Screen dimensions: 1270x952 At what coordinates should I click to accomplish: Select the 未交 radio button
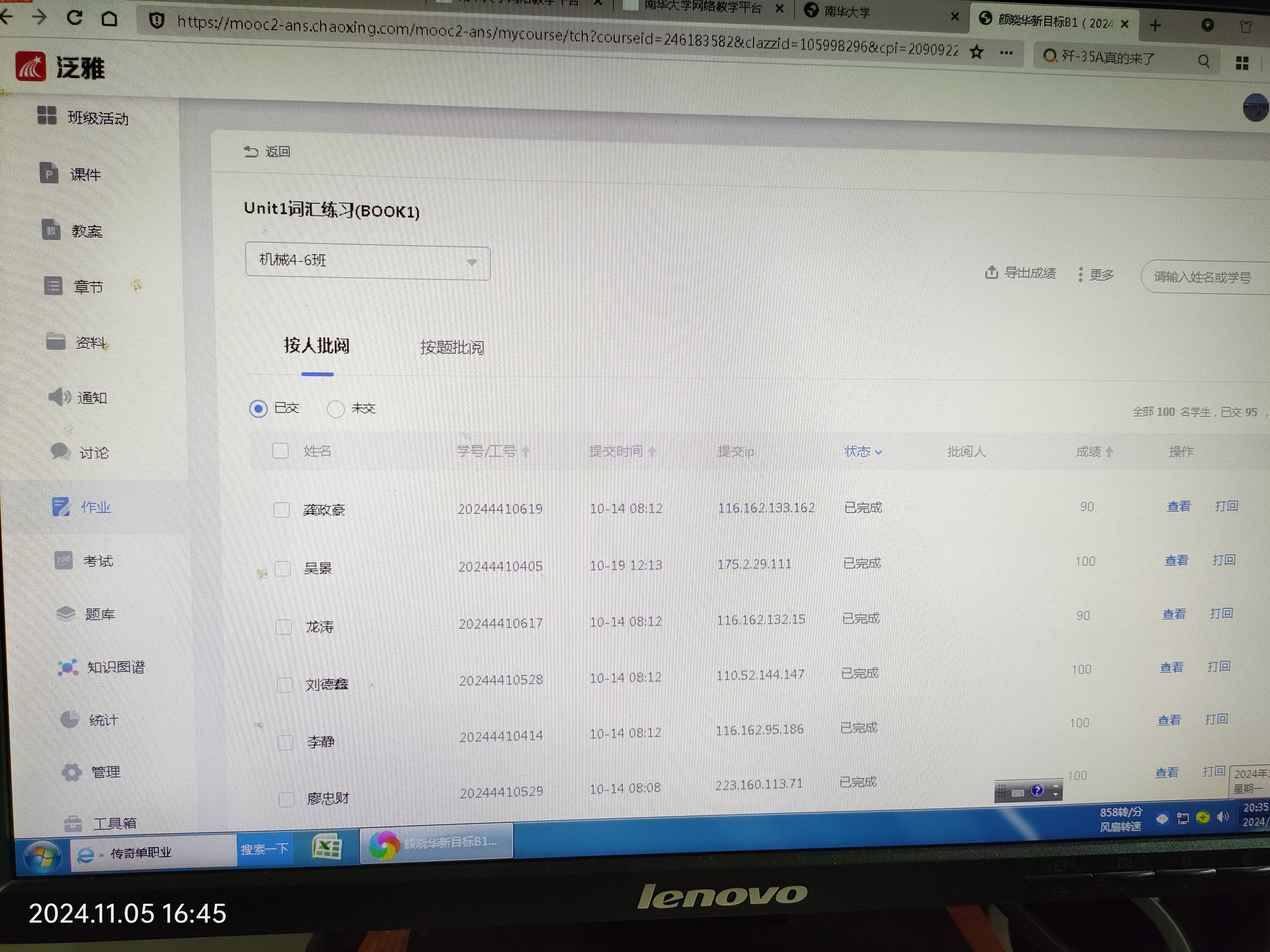pyautogui.click(x=335, y=409)
